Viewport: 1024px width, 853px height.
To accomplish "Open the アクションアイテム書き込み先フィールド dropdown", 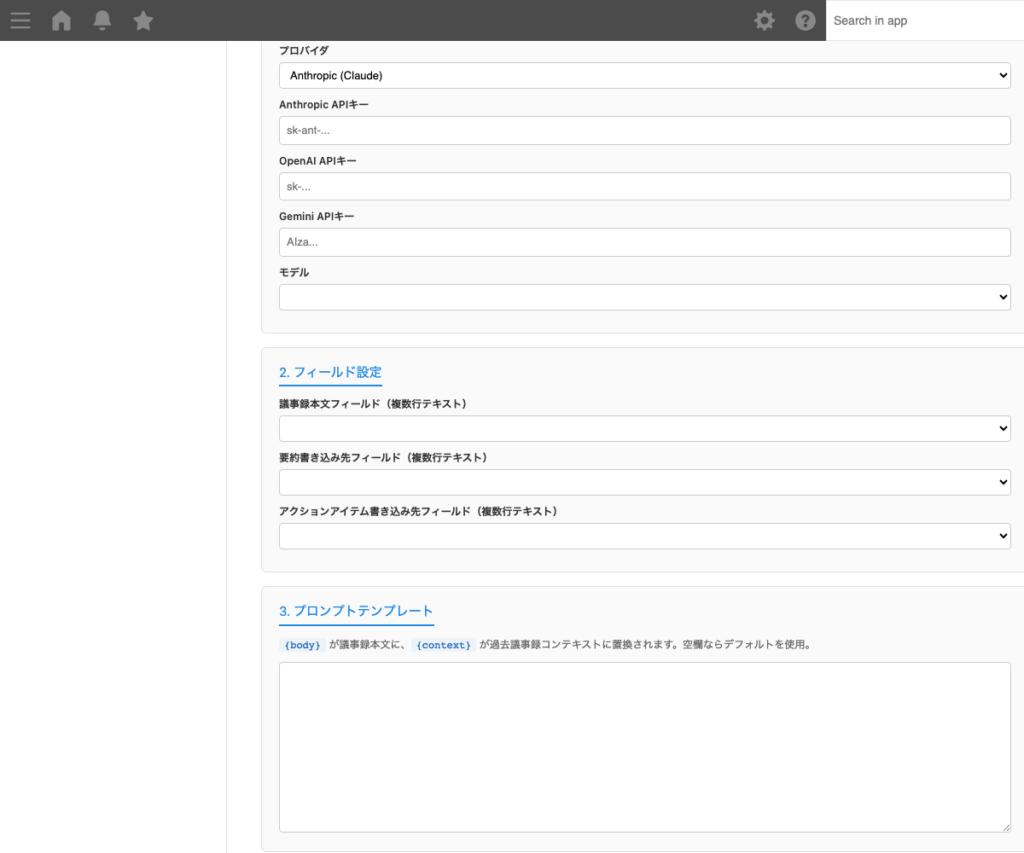I will [643, 535].
